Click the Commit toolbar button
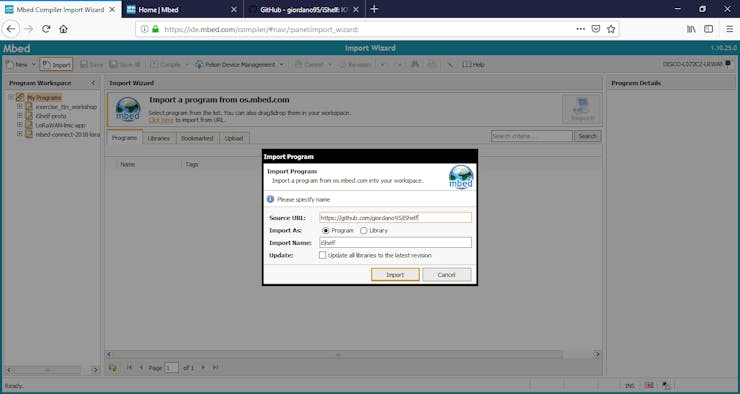The width and height of the screenshot is (740, 394). [x=310, y=65]
